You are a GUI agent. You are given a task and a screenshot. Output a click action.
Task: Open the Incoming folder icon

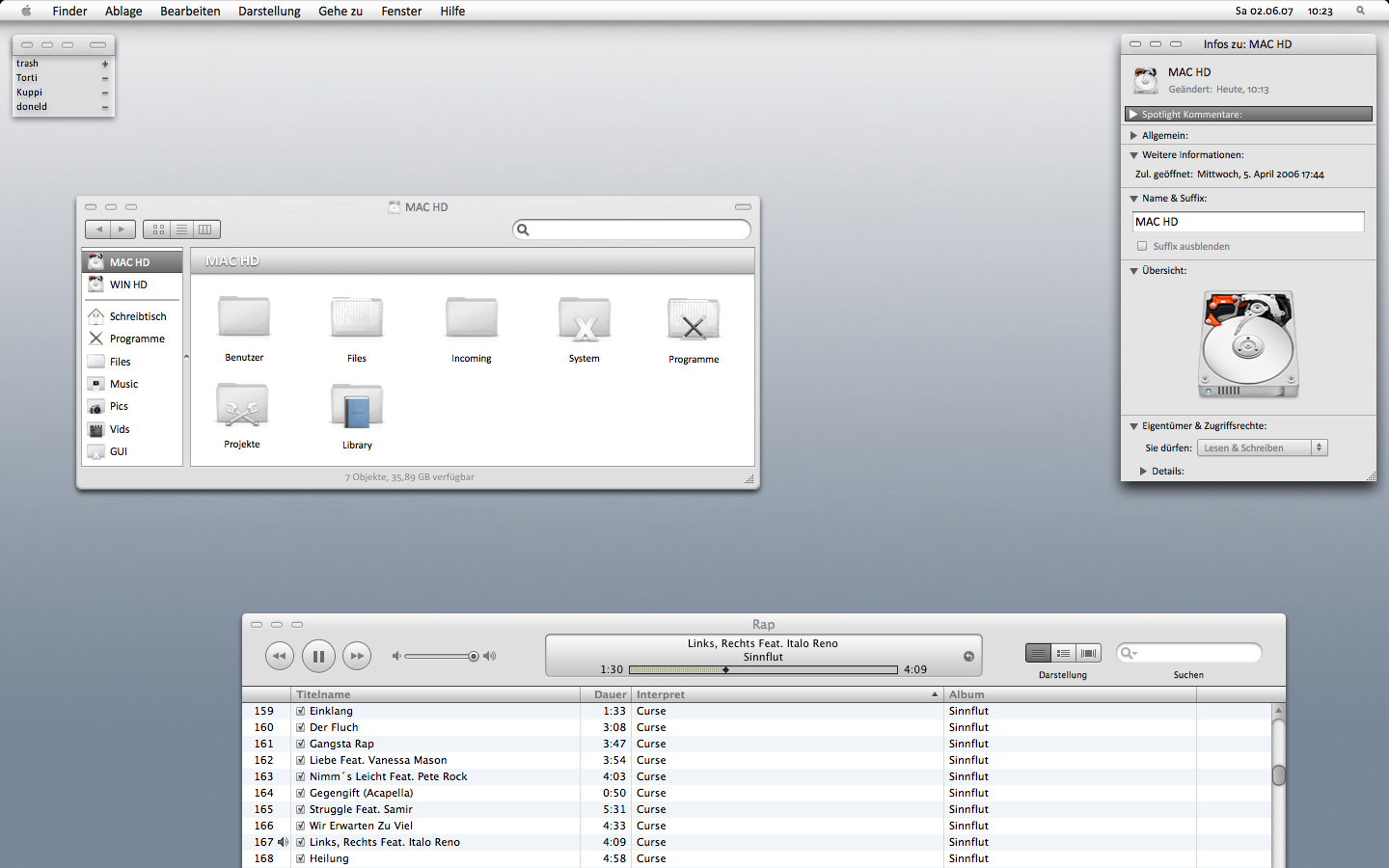(472, 317)
